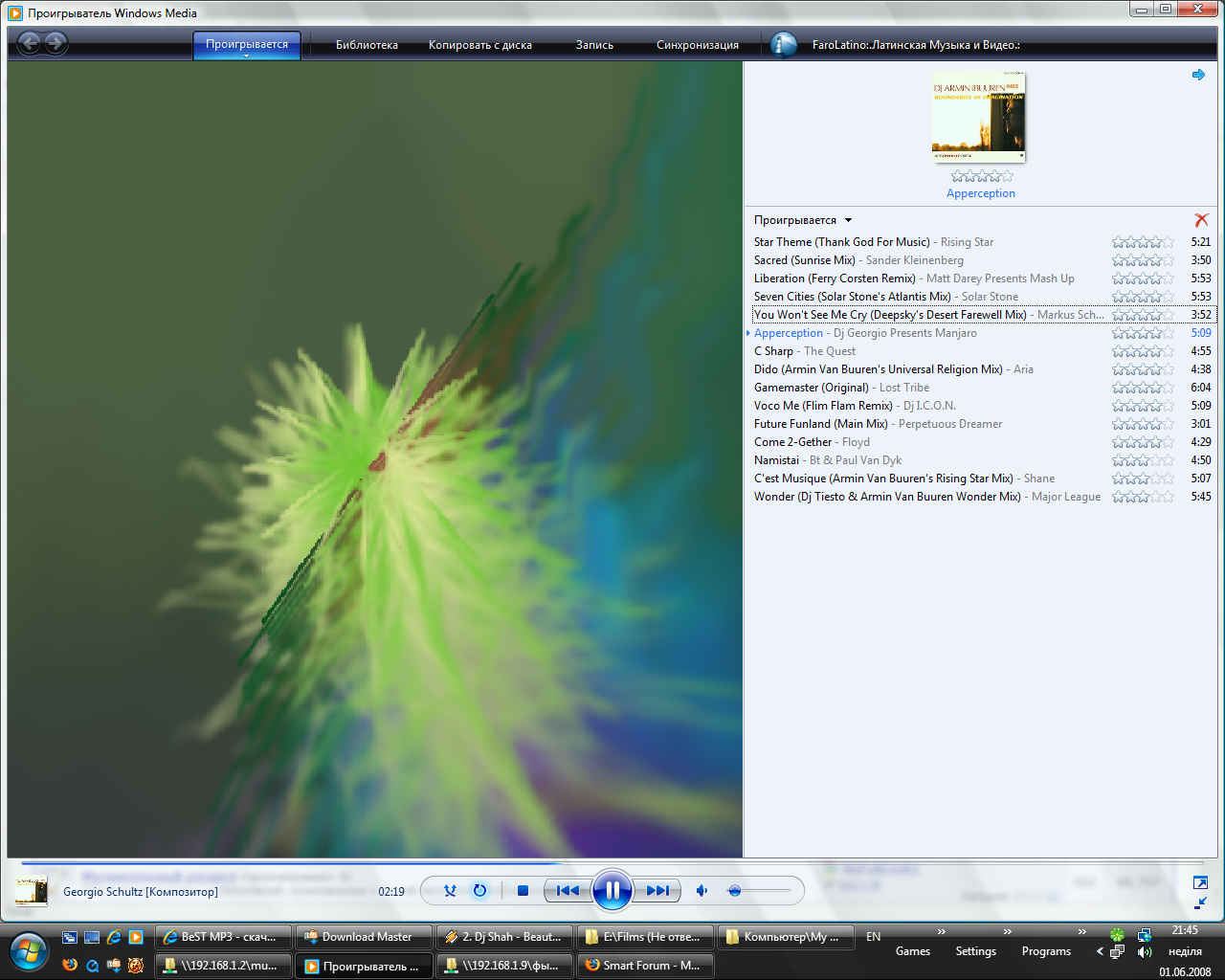The image size is (1225, 980).
Task: Click the seek progress bar
Action: 612,863
